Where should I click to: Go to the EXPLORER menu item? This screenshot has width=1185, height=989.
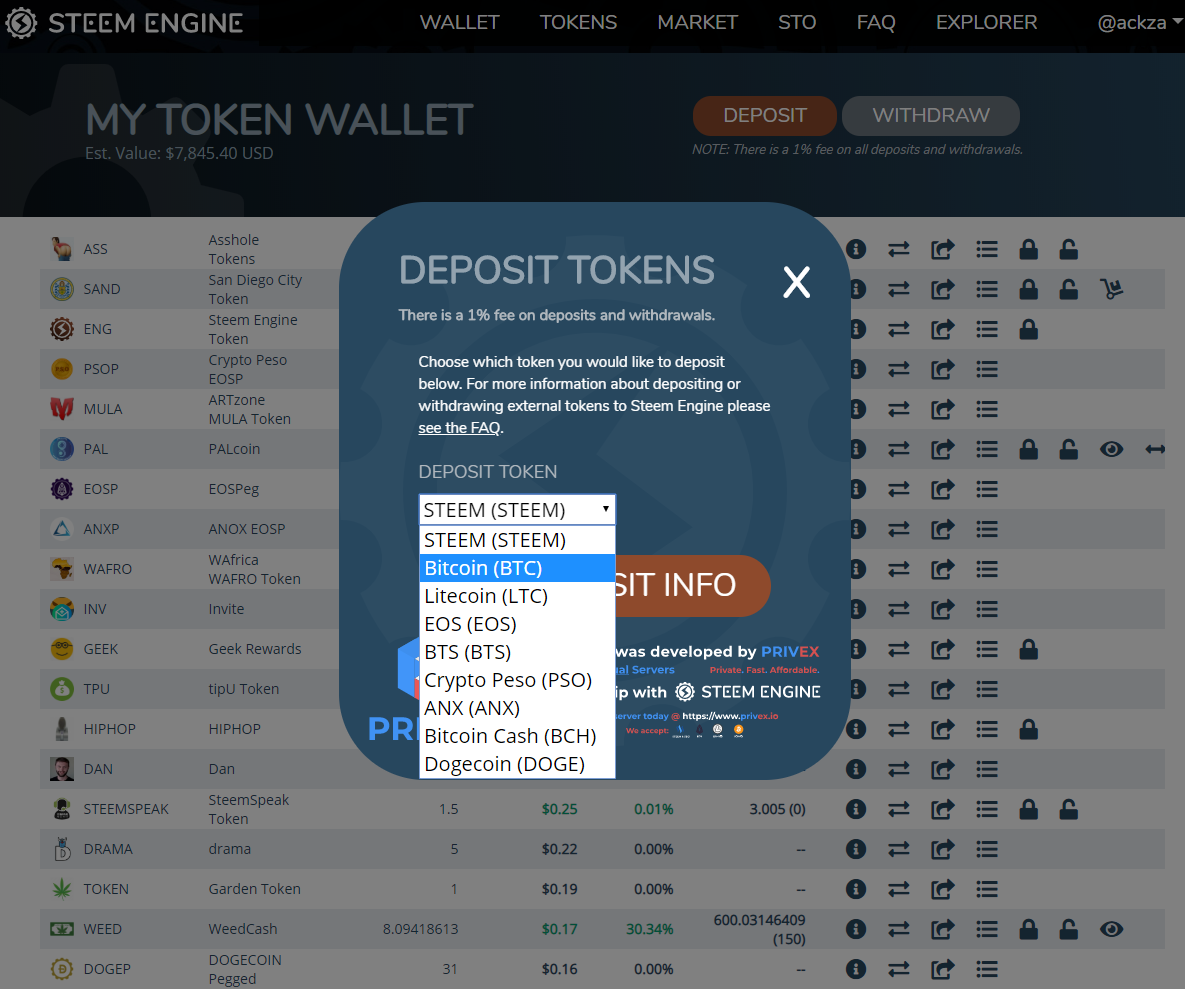986,22
